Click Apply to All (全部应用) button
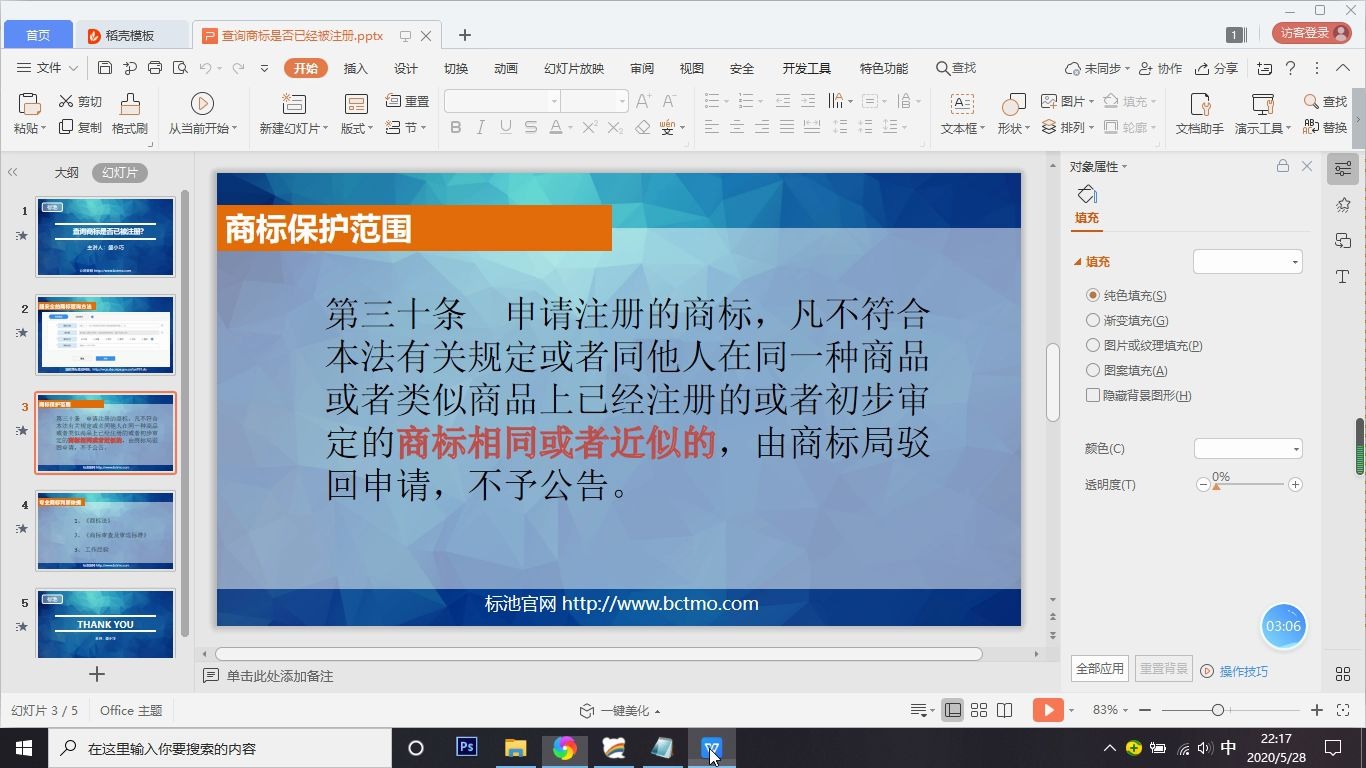Screen dimensions: 1366x768 click(x=1100, y=668)
